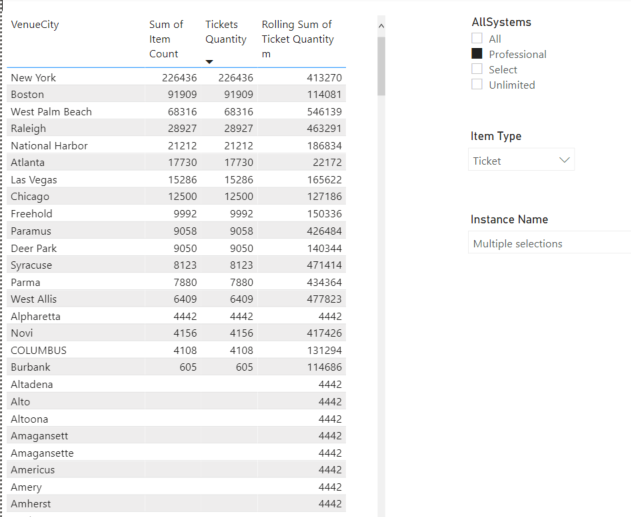
Task: Click rolling sum value 471414
Action: tap(324, 265)
